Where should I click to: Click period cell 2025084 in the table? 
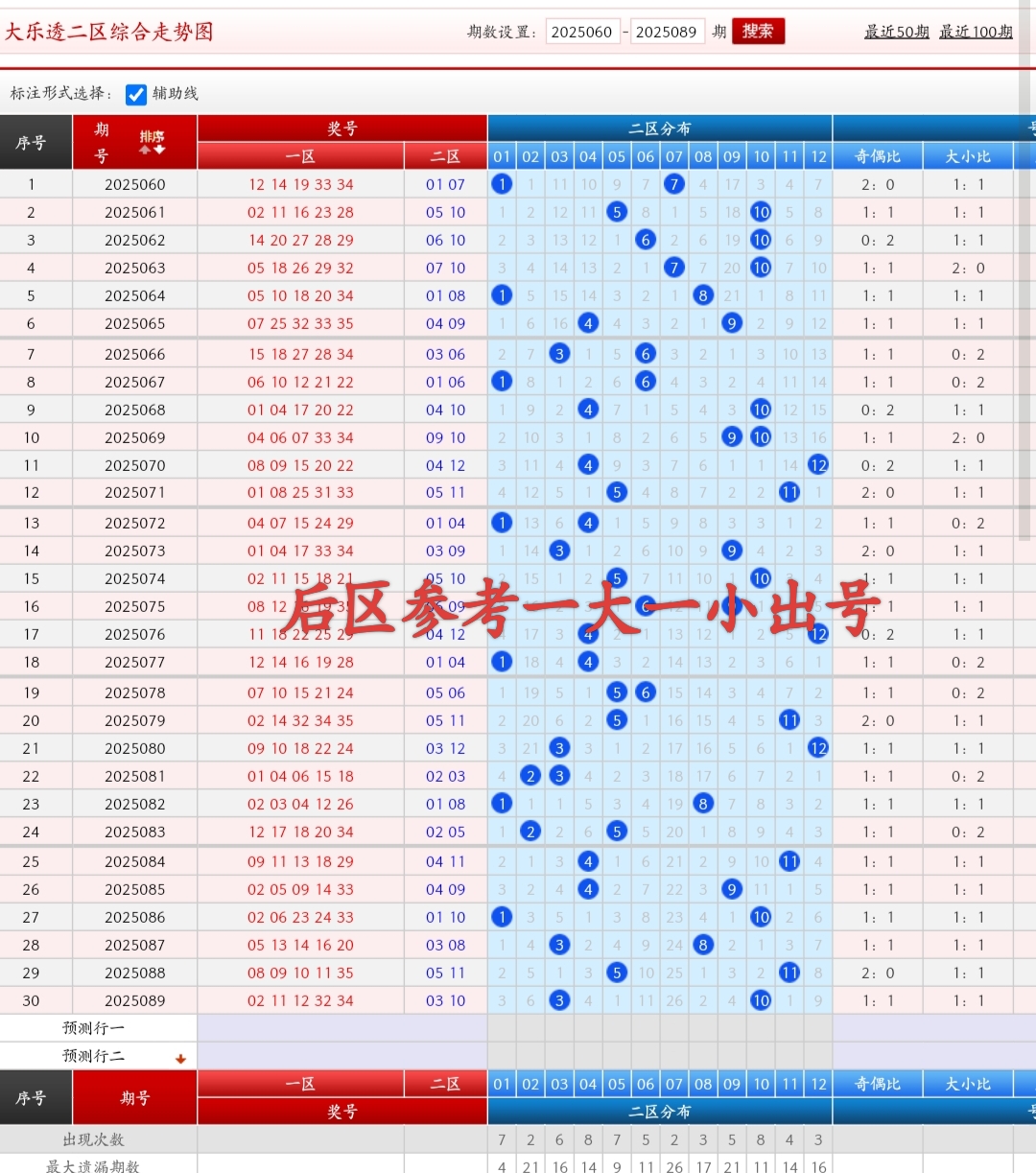click(x=135, y=861)
